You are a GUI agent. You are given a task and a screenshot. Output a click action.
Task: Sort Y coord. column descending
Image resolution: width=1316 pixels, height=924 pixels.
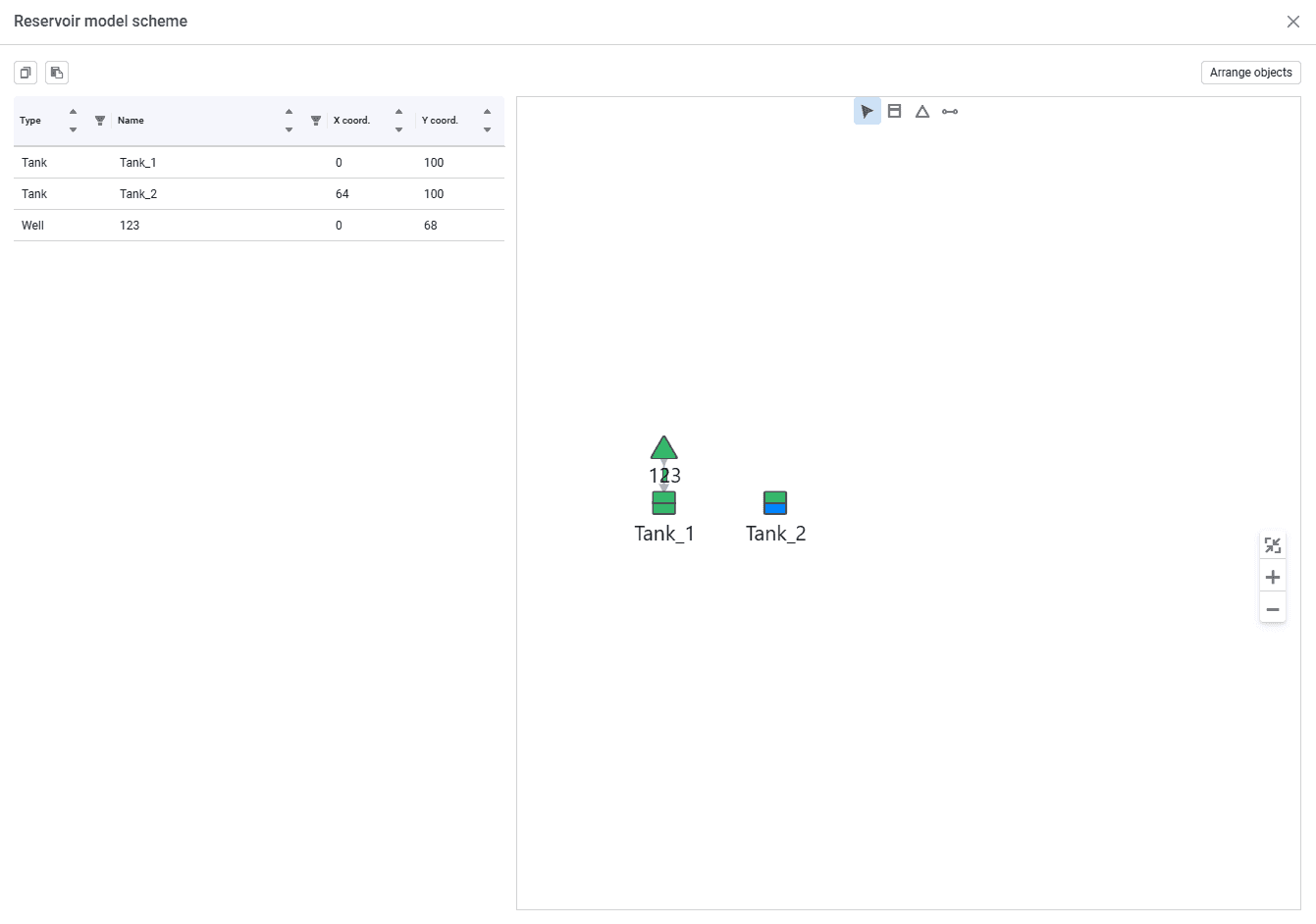(487, 129)
